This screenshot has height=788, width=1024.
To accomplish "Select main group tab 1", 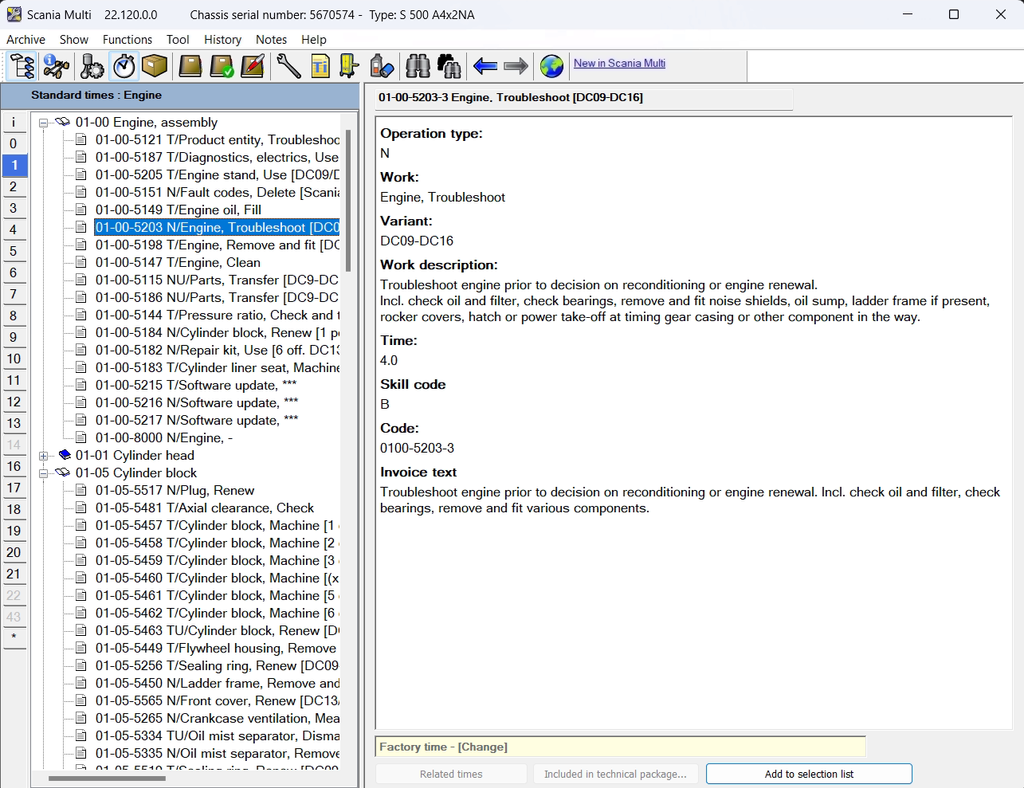I will point(14,165).
